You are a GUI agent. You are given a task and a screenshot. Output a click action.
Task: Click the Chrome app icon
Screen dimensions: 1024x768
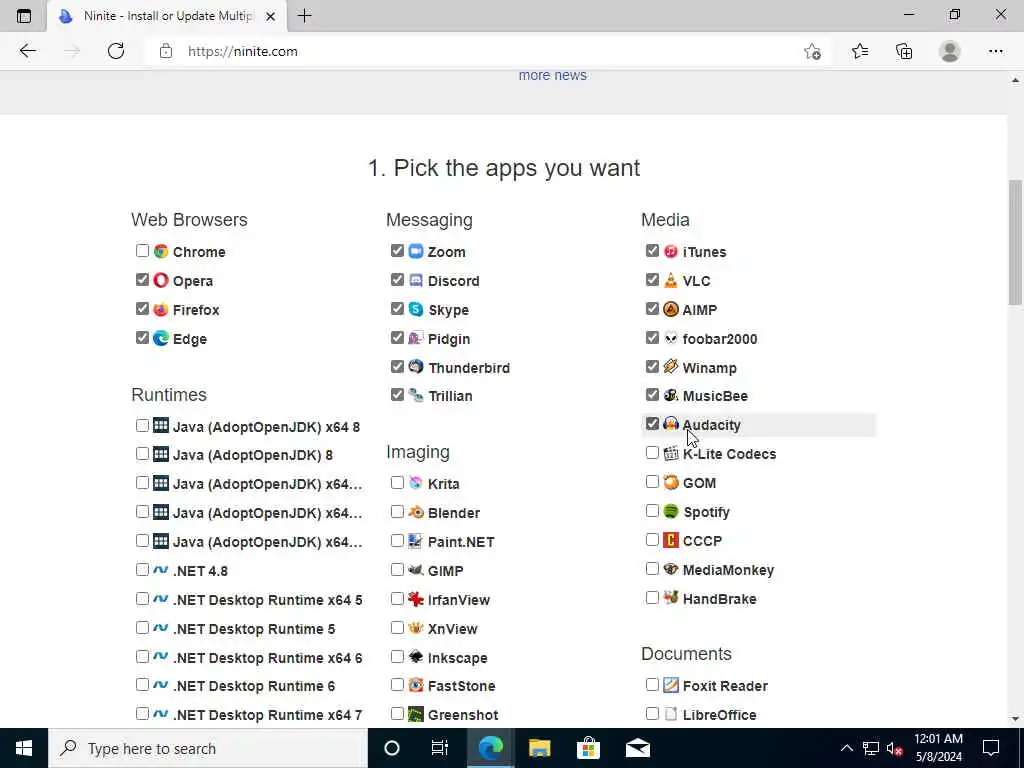[x=161, y=251]
